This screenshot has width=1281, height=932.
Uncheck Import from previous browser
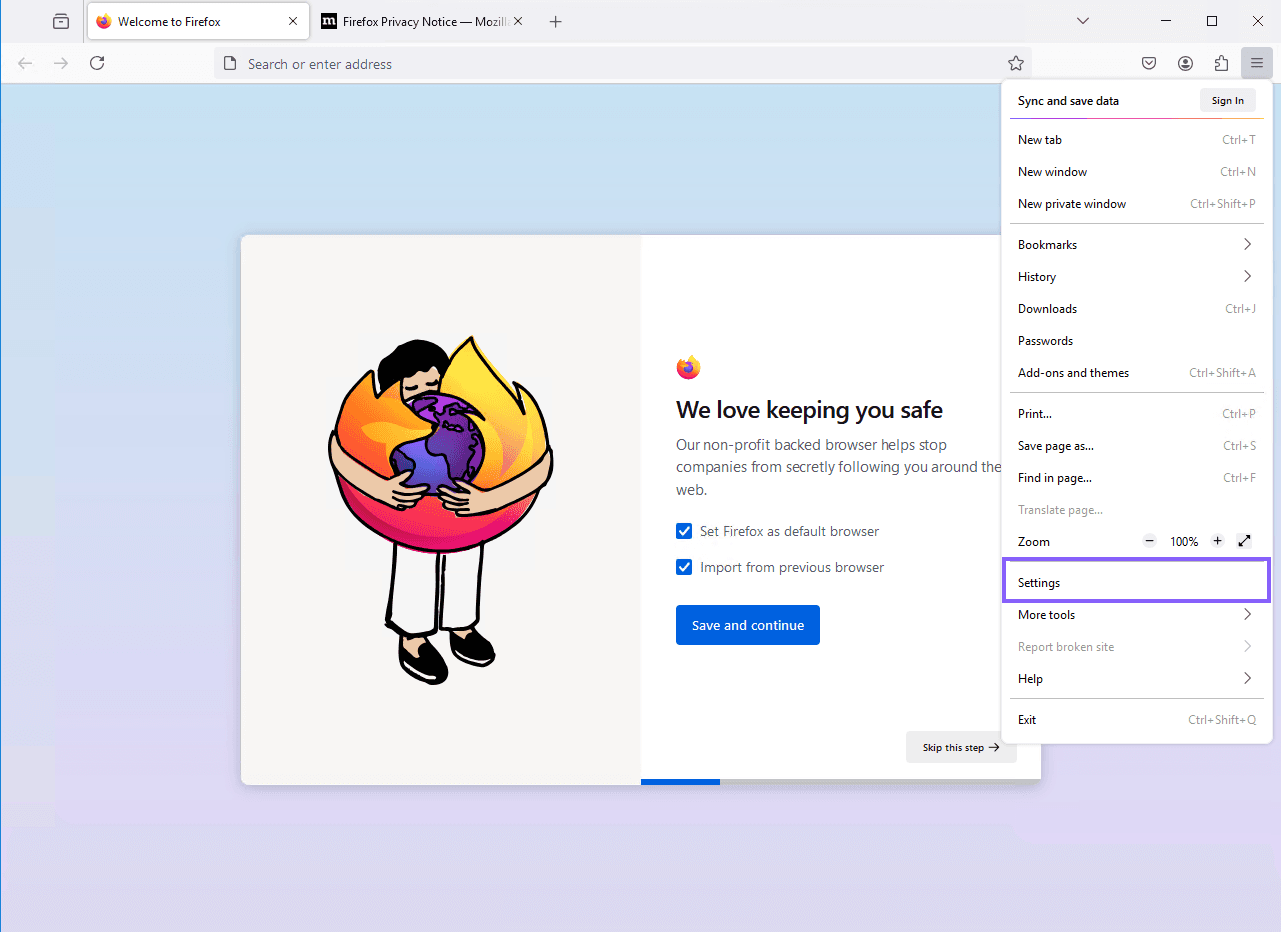click(x=684, y=567)
